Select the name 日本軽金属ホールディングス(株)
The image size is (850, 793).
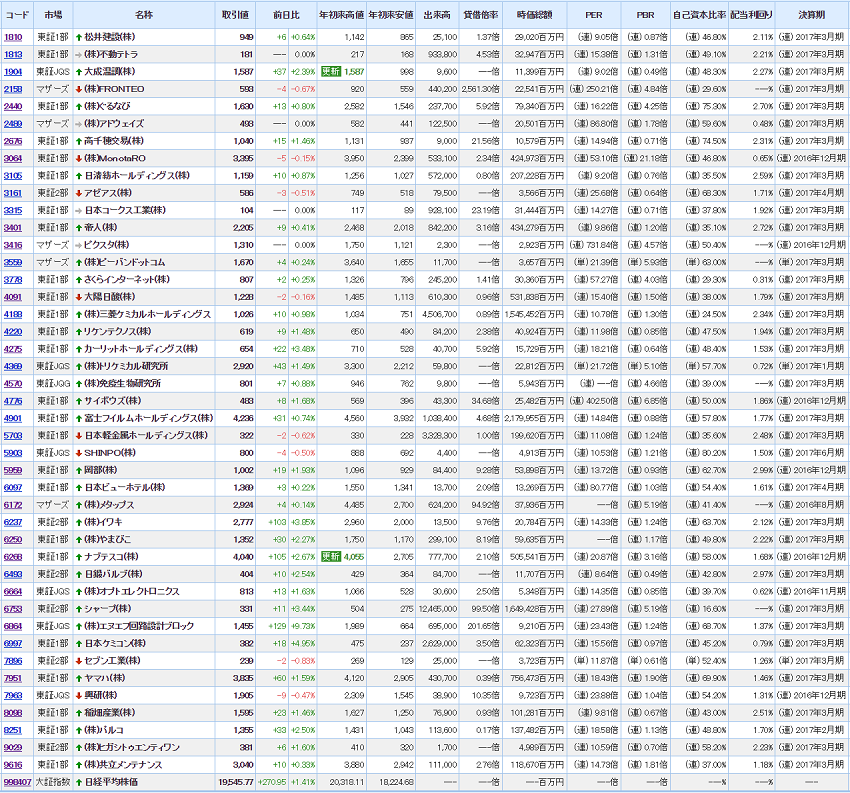tap(146, 436)
